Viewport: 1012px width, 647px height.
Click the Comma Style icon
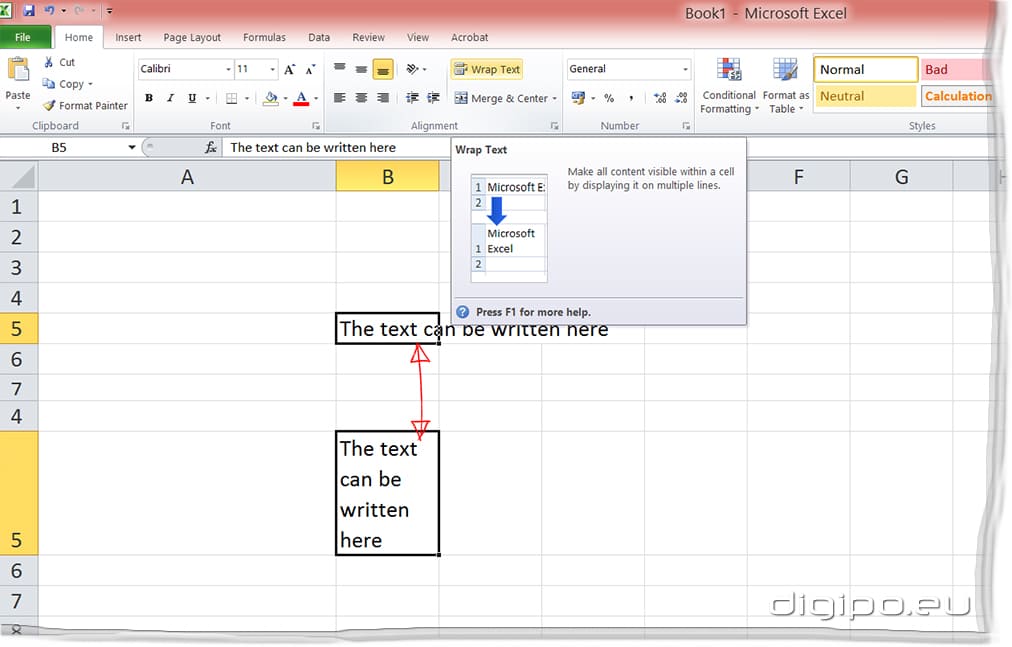[631, 98]
